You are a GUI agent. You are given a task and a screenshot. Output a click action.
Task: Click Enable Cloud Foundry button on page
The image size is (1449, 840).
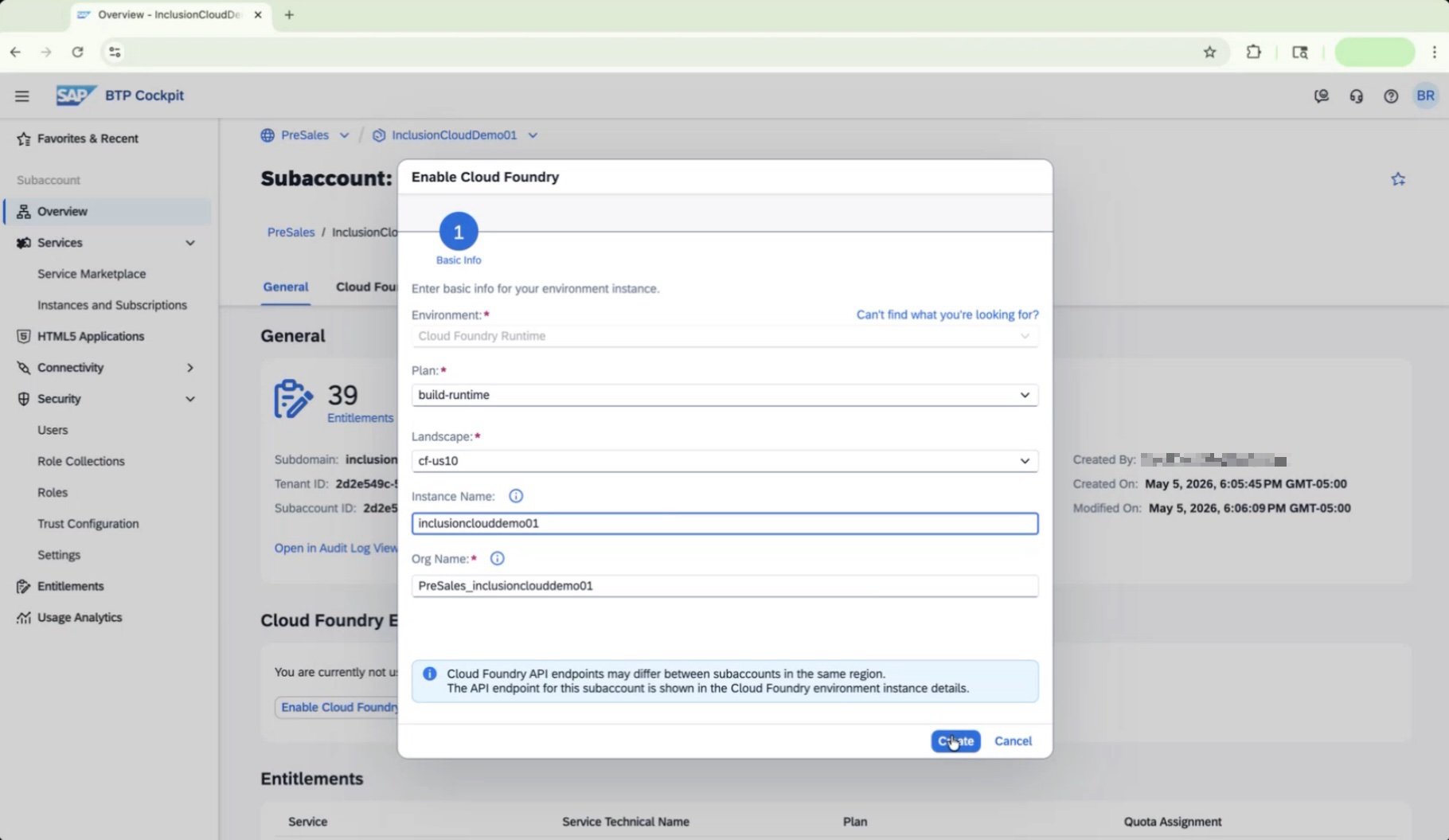[338, 707]
